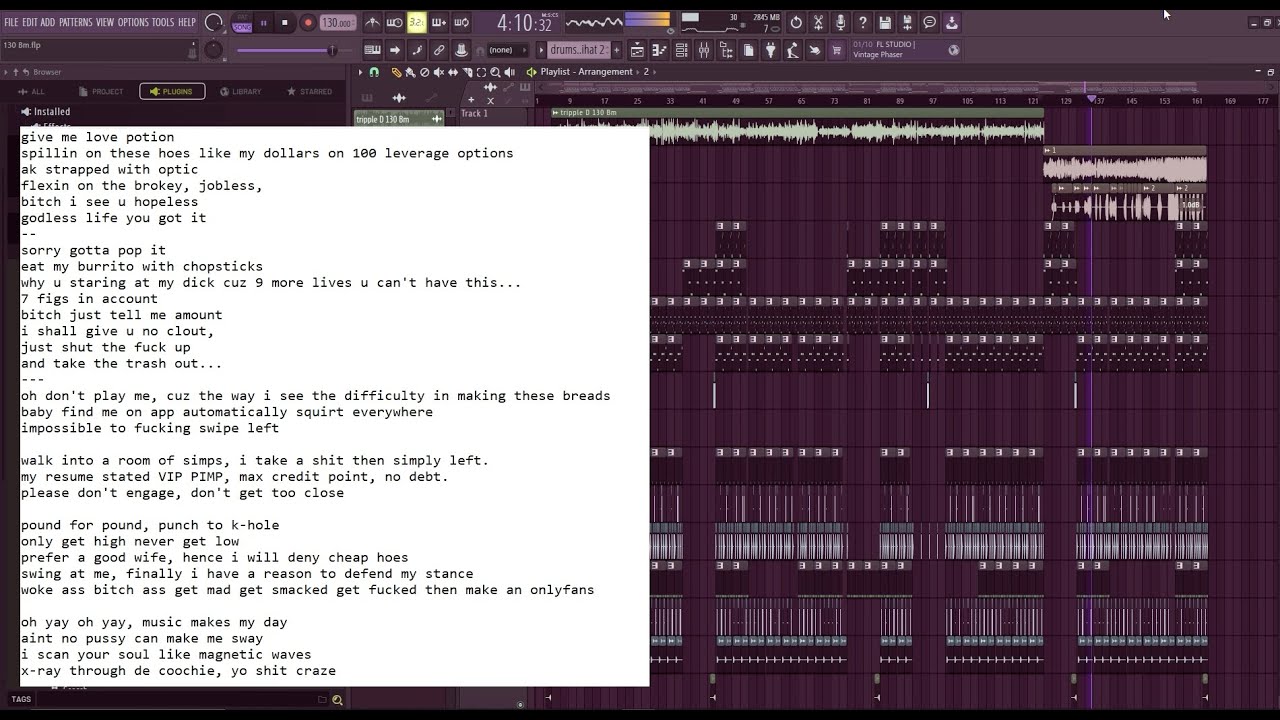Arm the record button
Image resolution: width=1280 pixels, height=720 pixels.
[308, 22]
